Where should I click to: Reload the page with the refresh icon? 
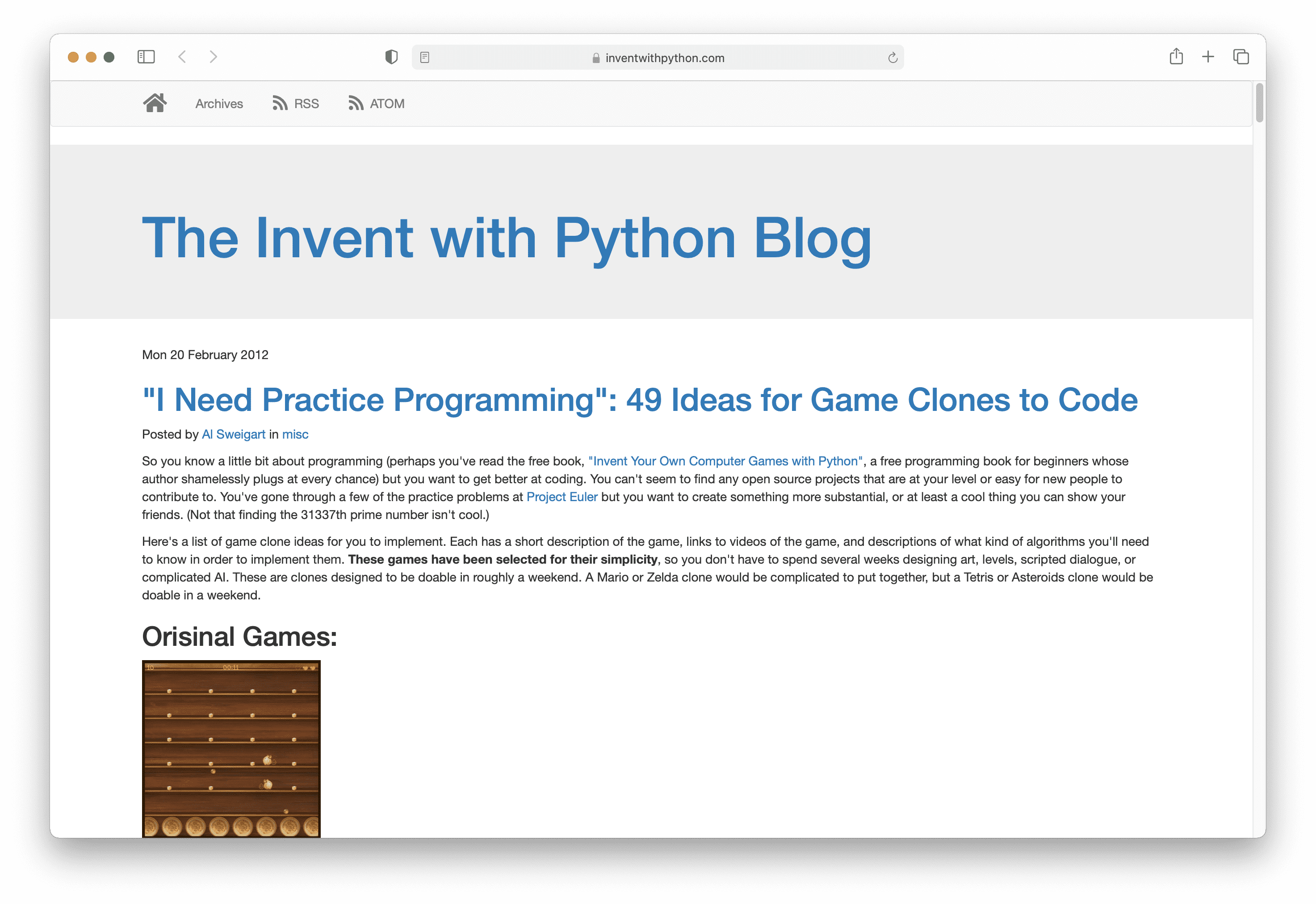click(x=893, y=58)
